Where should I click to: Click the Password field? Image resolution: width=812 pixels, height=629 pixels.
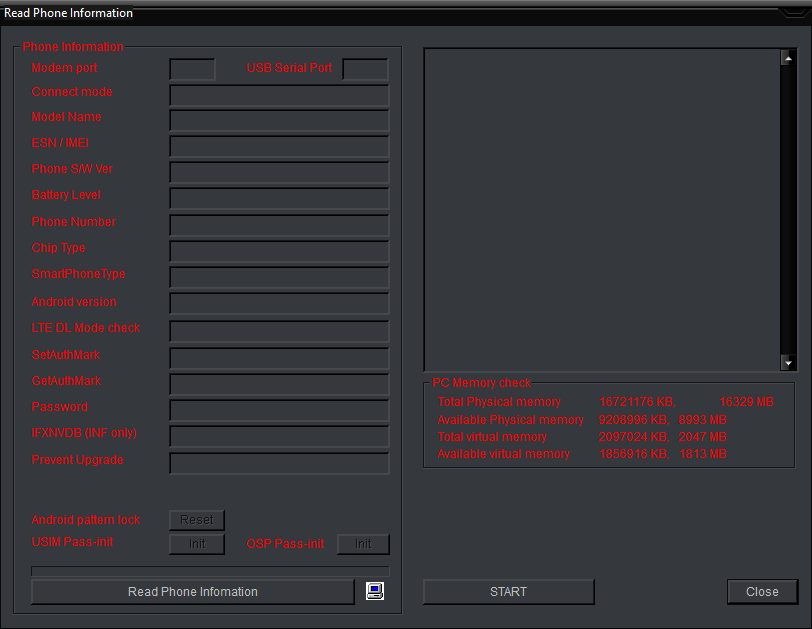[279, 410]
